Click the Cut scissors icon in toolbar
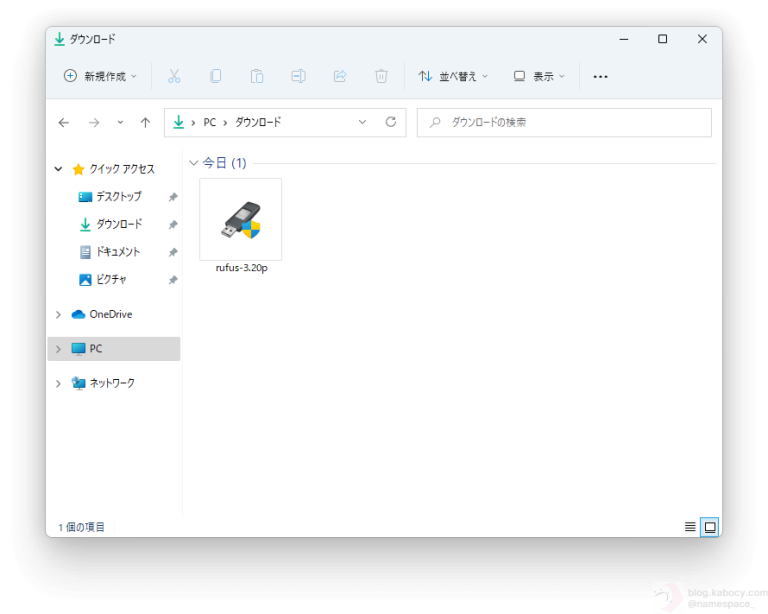The width and height of the screenshot is (768, 614). pos(174,76)
